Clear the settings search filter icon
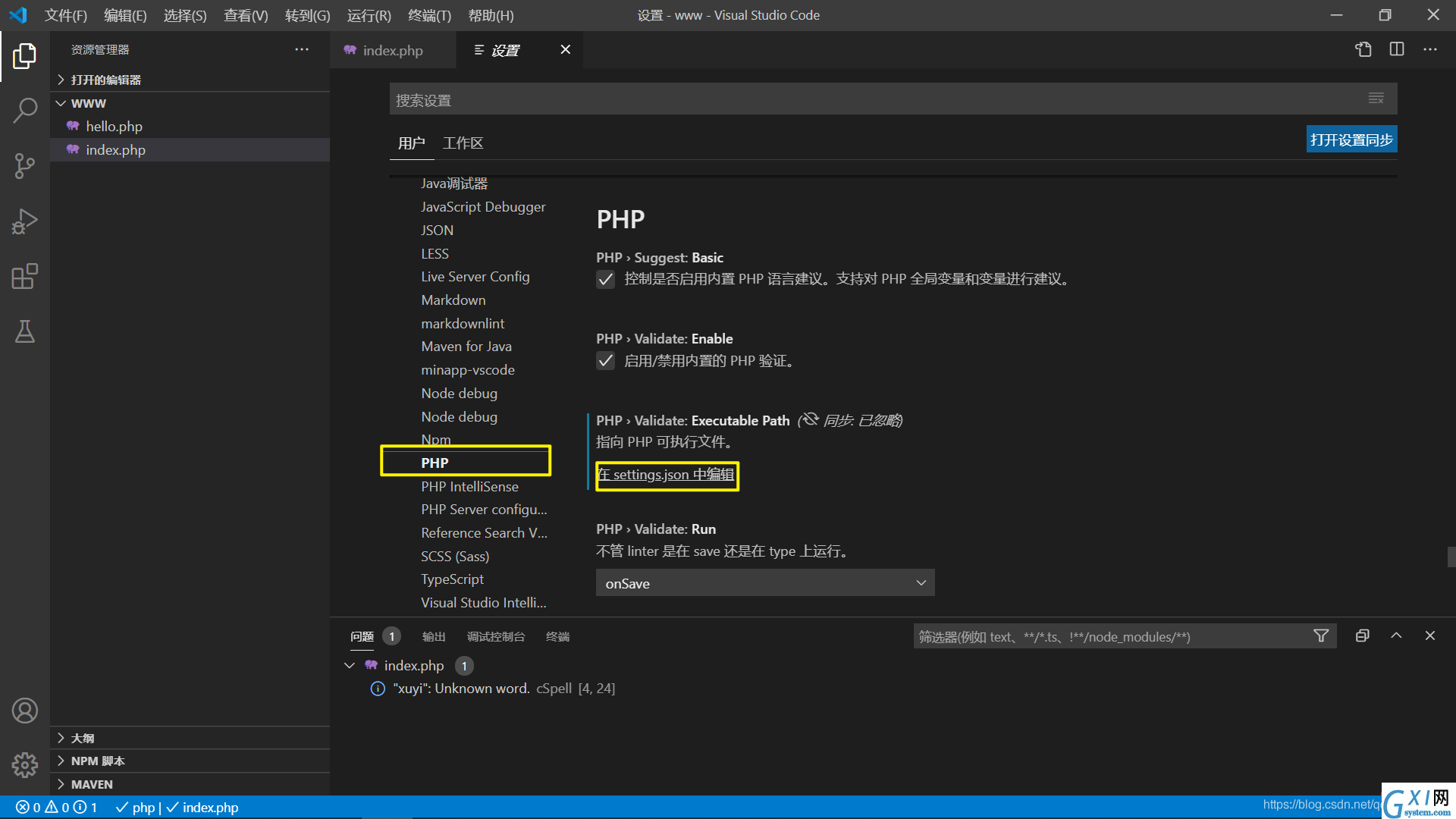Screen dimensions: 1456x819 tap(1376, 99)
